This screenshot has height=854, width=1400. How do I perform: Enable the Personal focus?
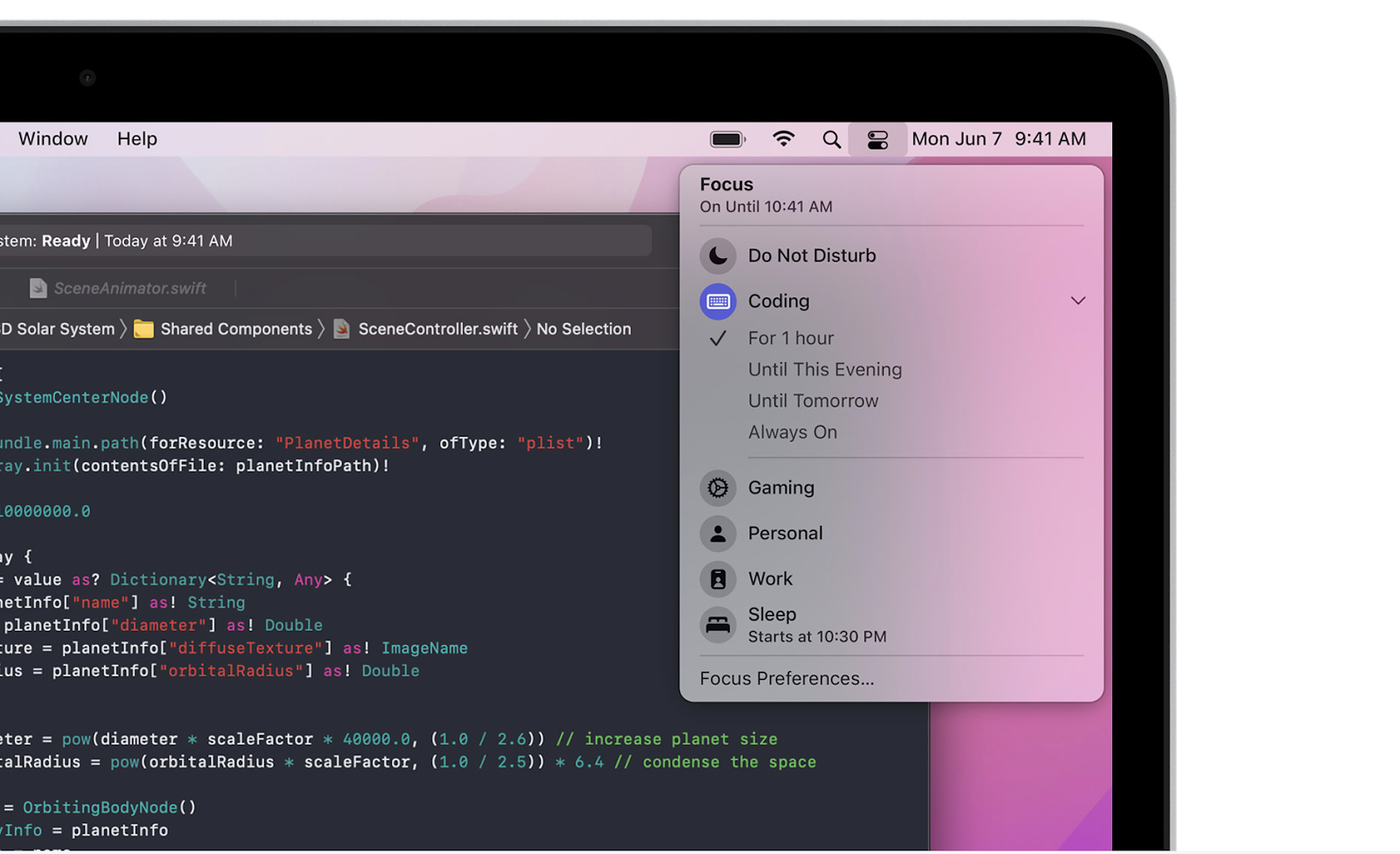pos(786,533)
